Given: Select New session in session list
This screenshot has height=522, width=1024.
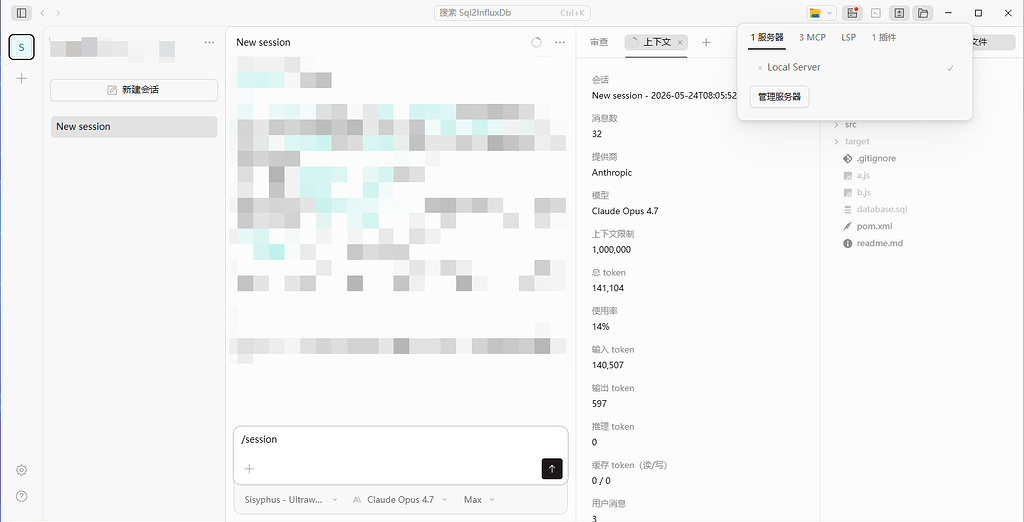Looking at the screenshot, I should [134, 127].
